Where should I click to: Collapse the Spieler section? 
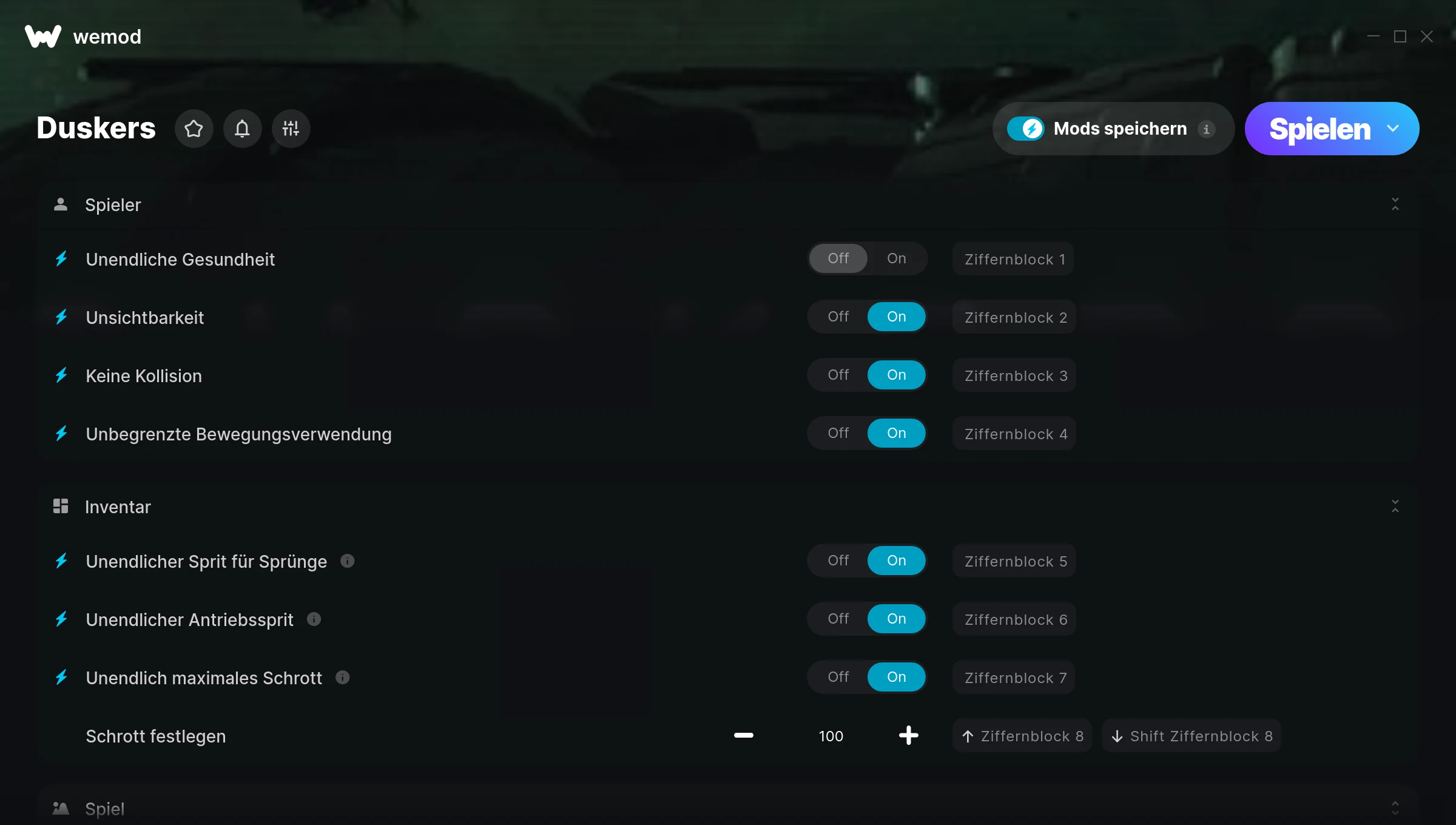[1395, 204]
